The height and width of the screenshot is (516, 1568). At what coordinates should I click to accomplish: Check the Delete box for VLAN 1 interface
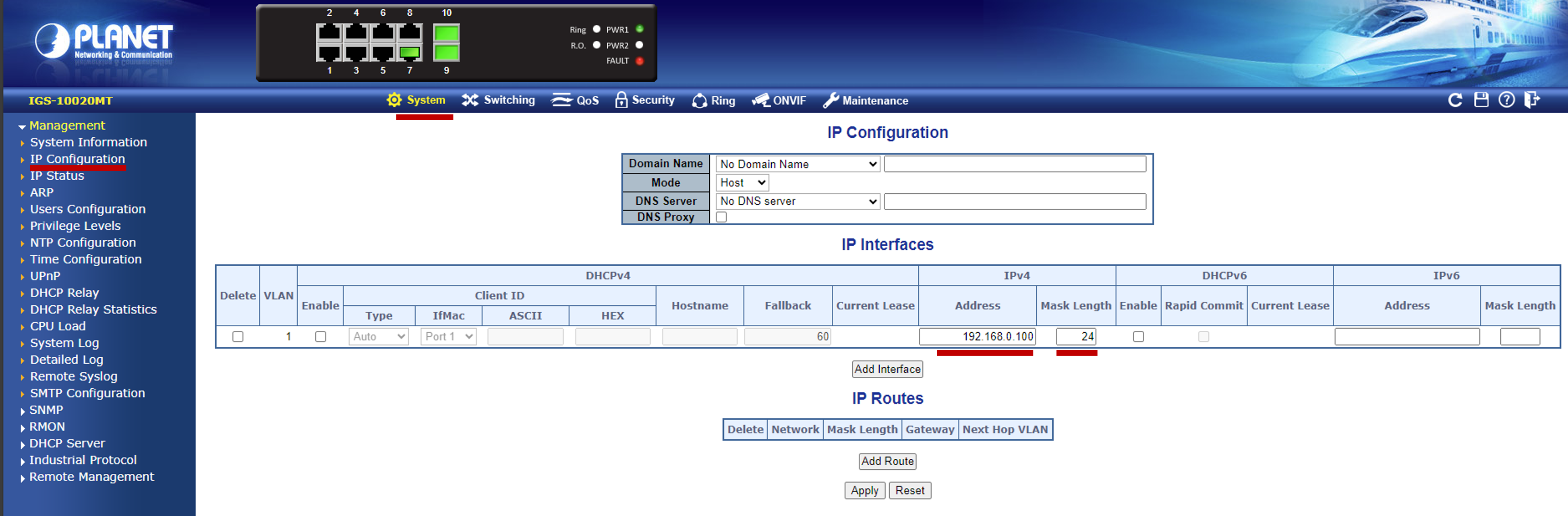click(x=237, y=336)
